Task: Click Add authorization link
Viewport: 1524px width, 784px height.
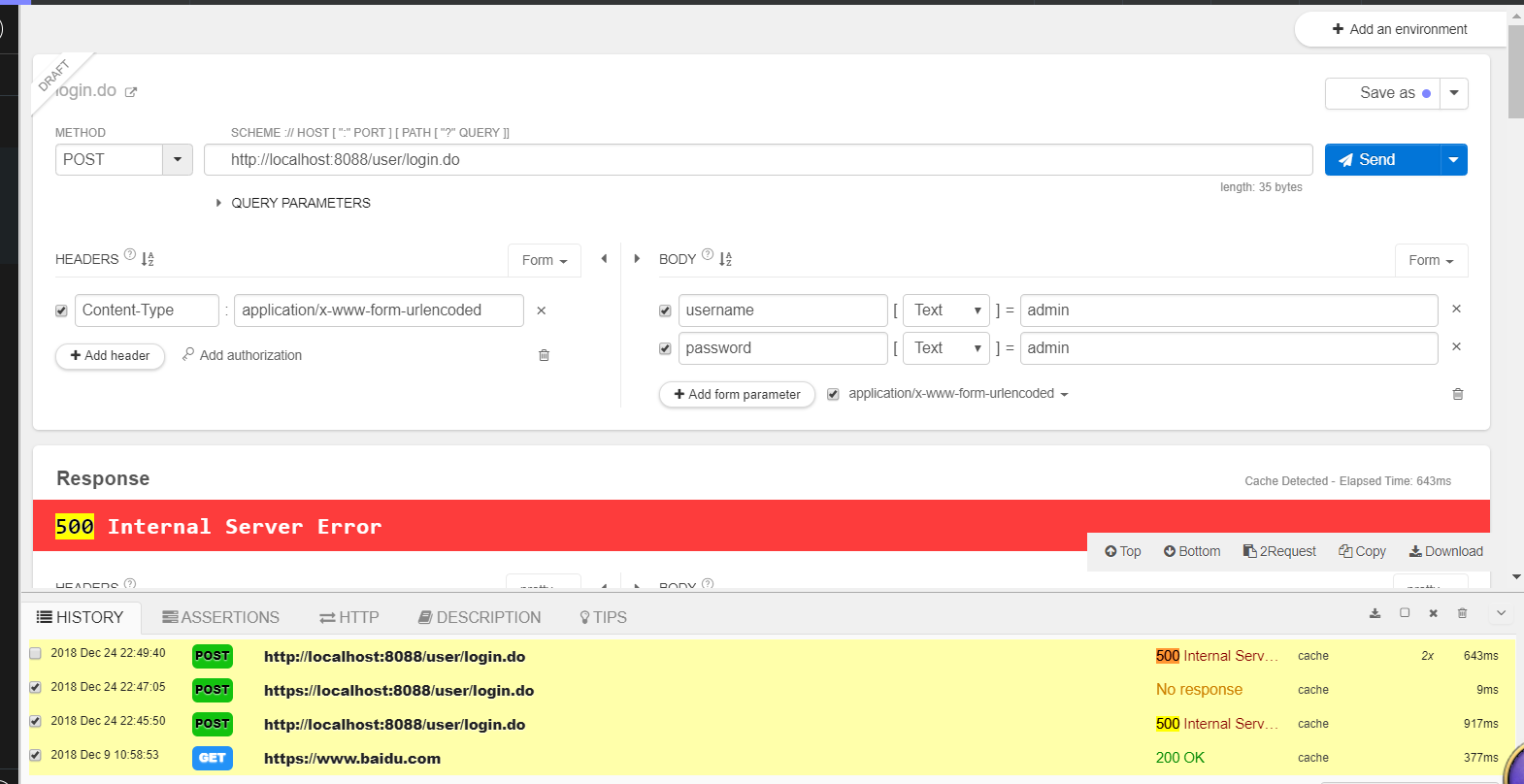Action: (x=242, y=355)
